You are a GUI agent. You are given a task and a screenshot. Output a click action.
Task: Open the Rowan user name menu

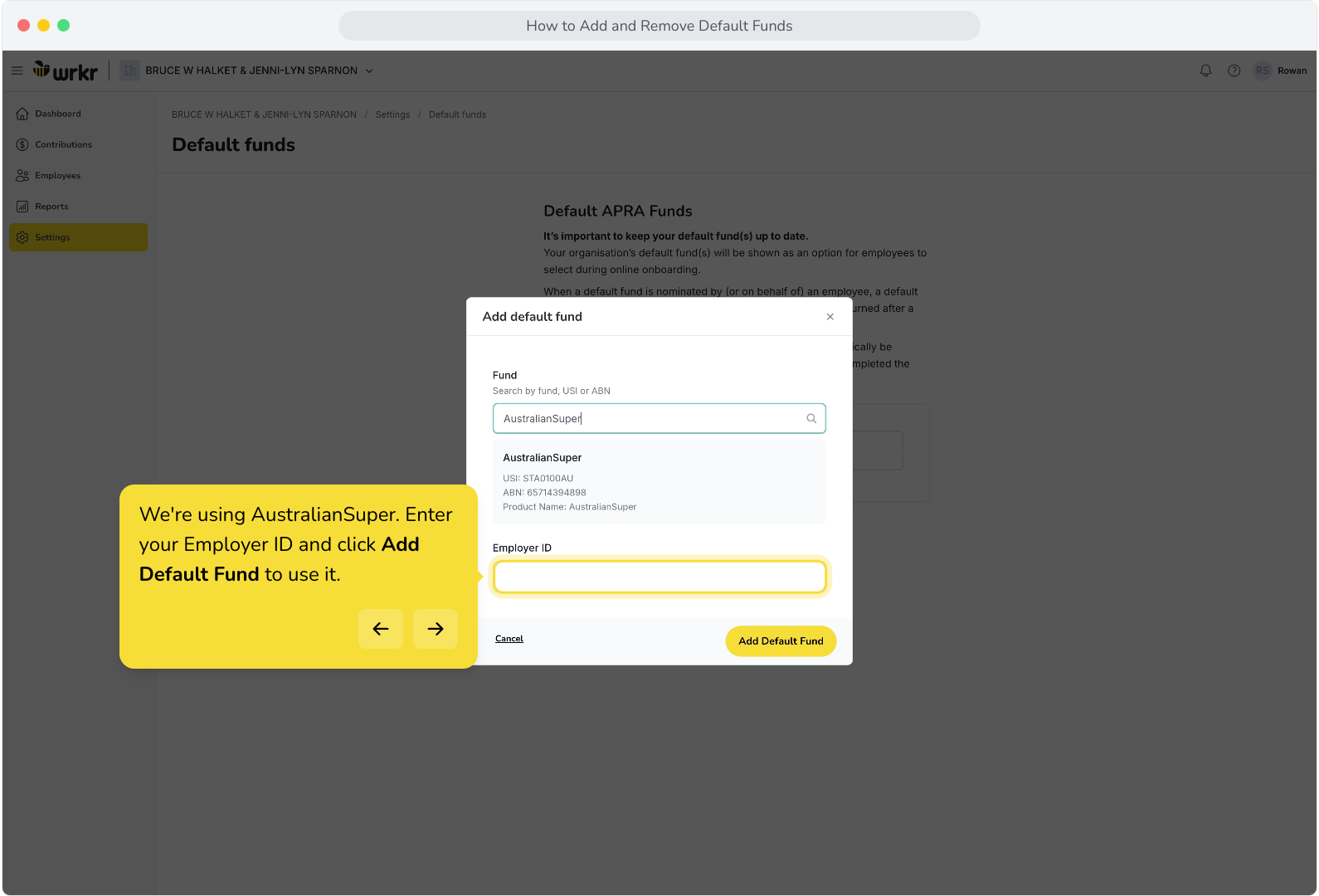point(1292,71)
